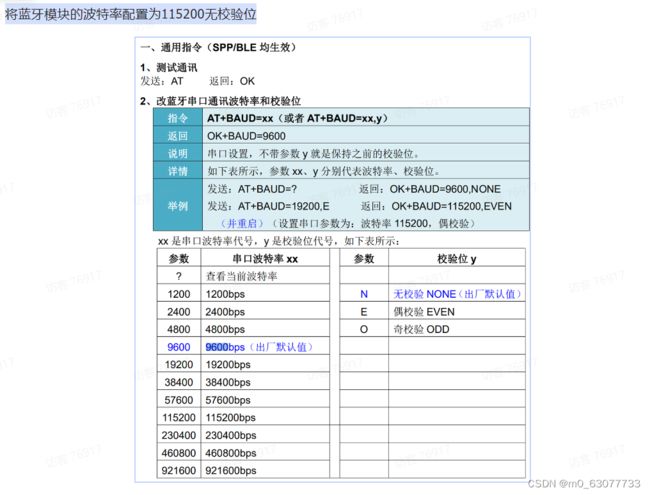Click the '查看当前波特率' cell

point(265,276)
